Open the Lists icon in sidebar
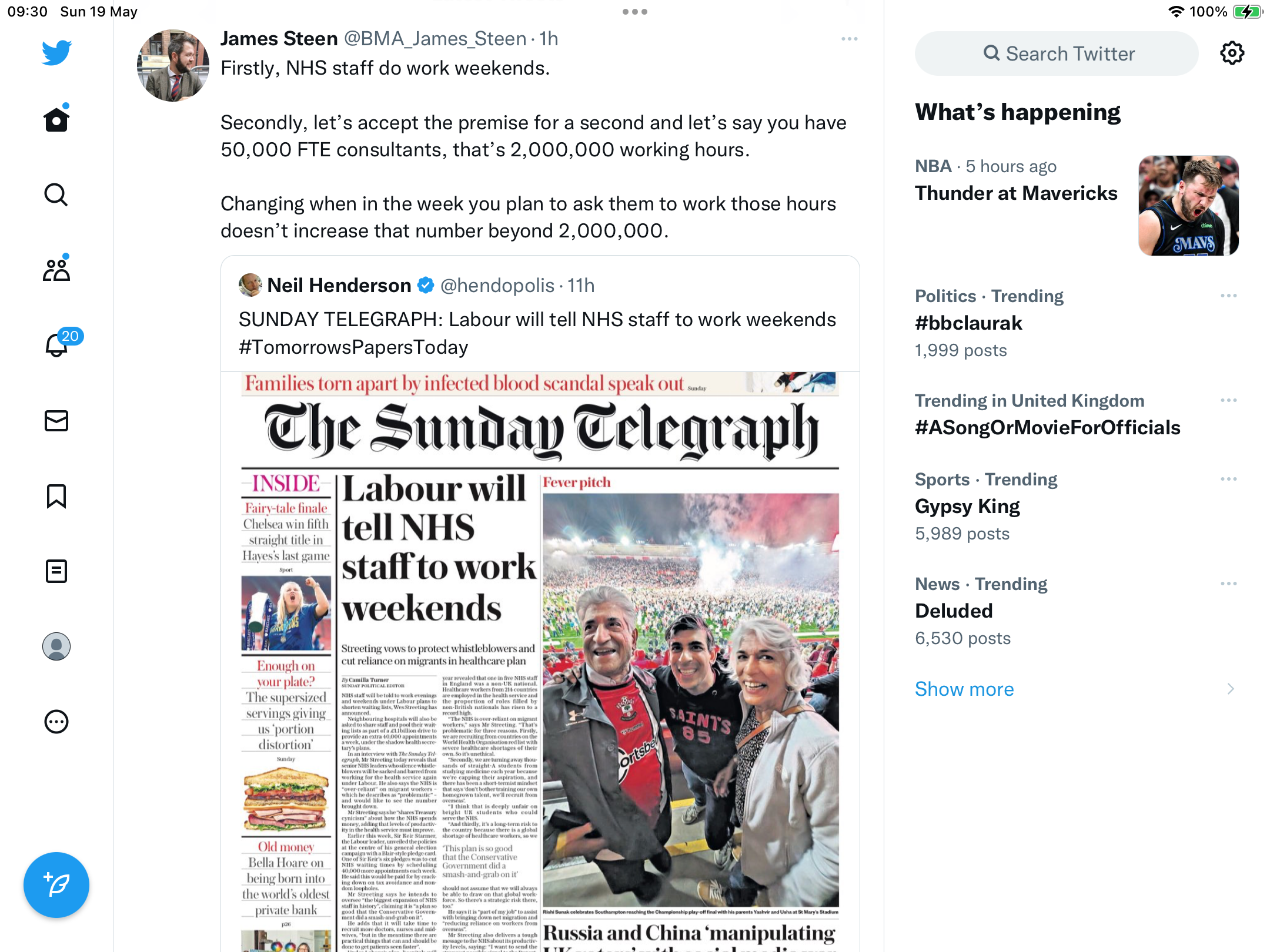The image size is (1270, 952). [x=56, y=571]
